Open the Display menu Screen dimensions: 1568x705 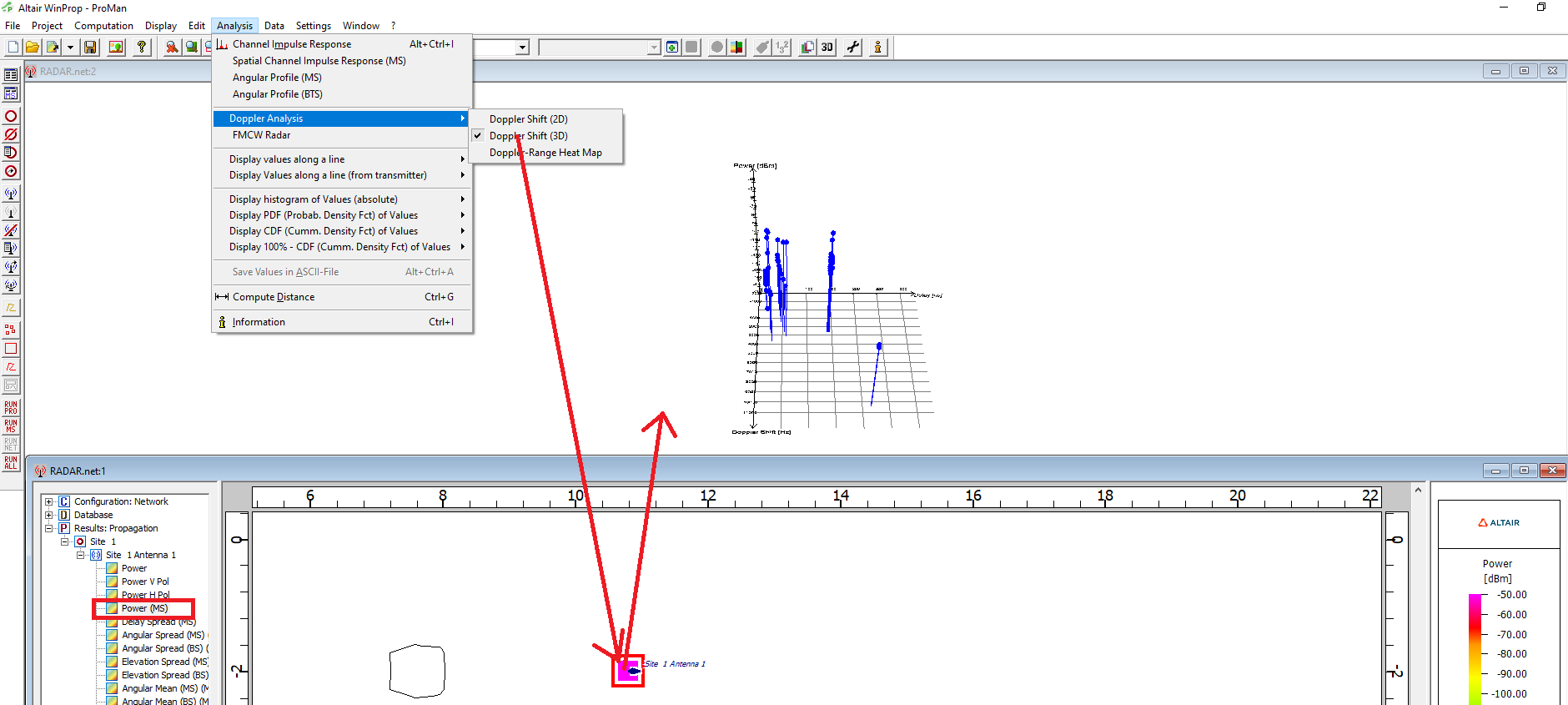coord(161,26)
